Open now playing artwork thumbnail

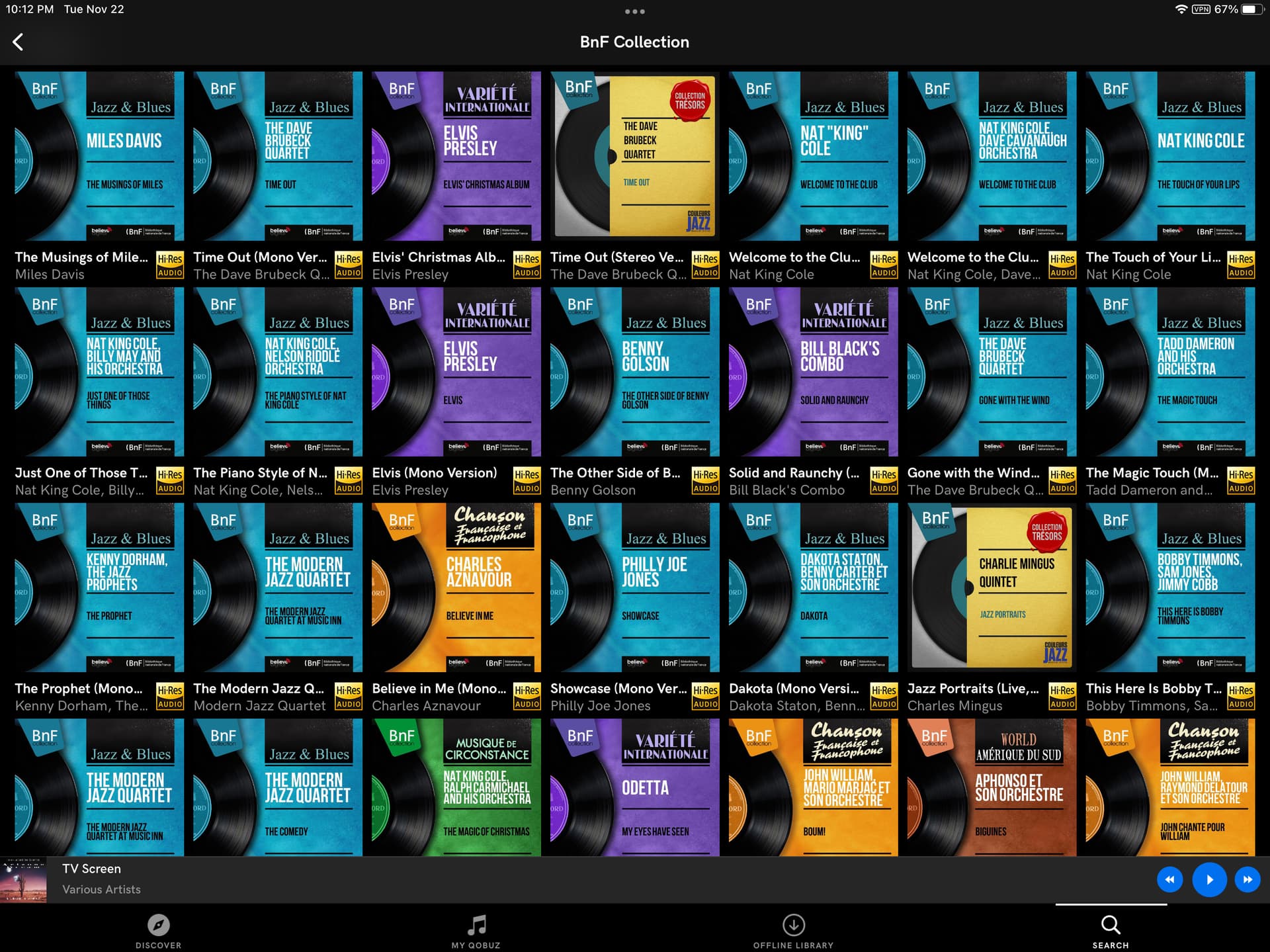(x=23, y=879)
